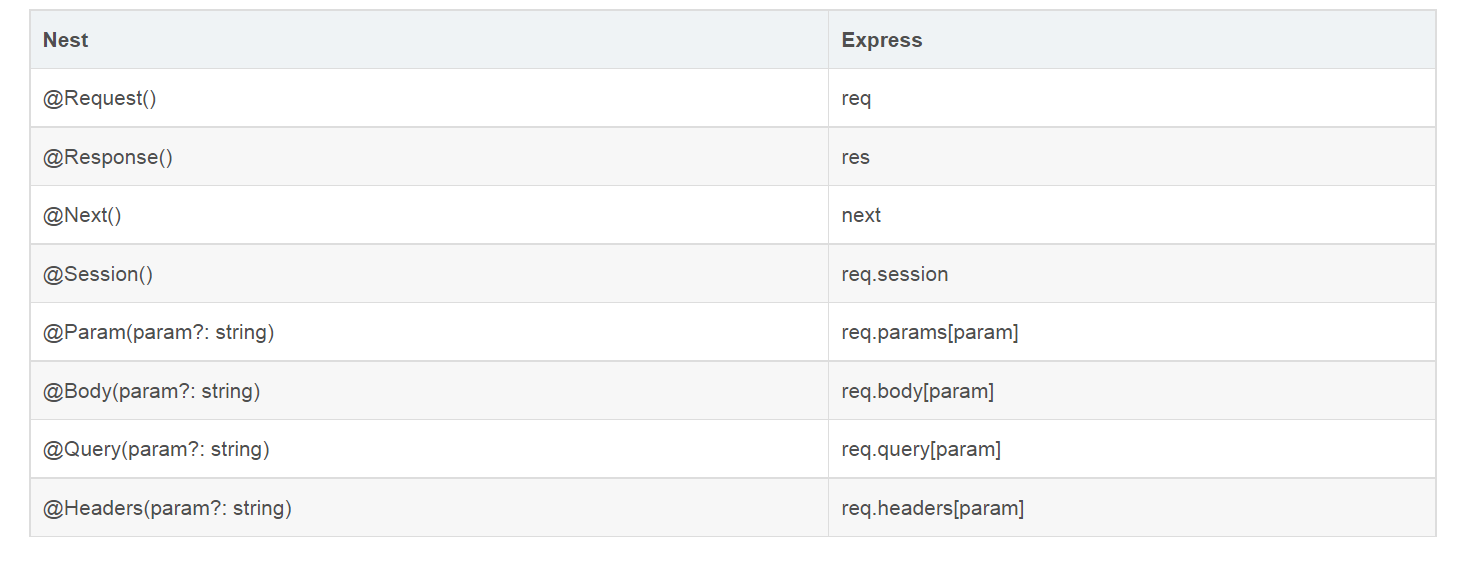Click the word 'string' in the @Param row
Image resolution: width=1472 pixels, height=573 pixels.
pyautogui.click(x=241, y=332)
